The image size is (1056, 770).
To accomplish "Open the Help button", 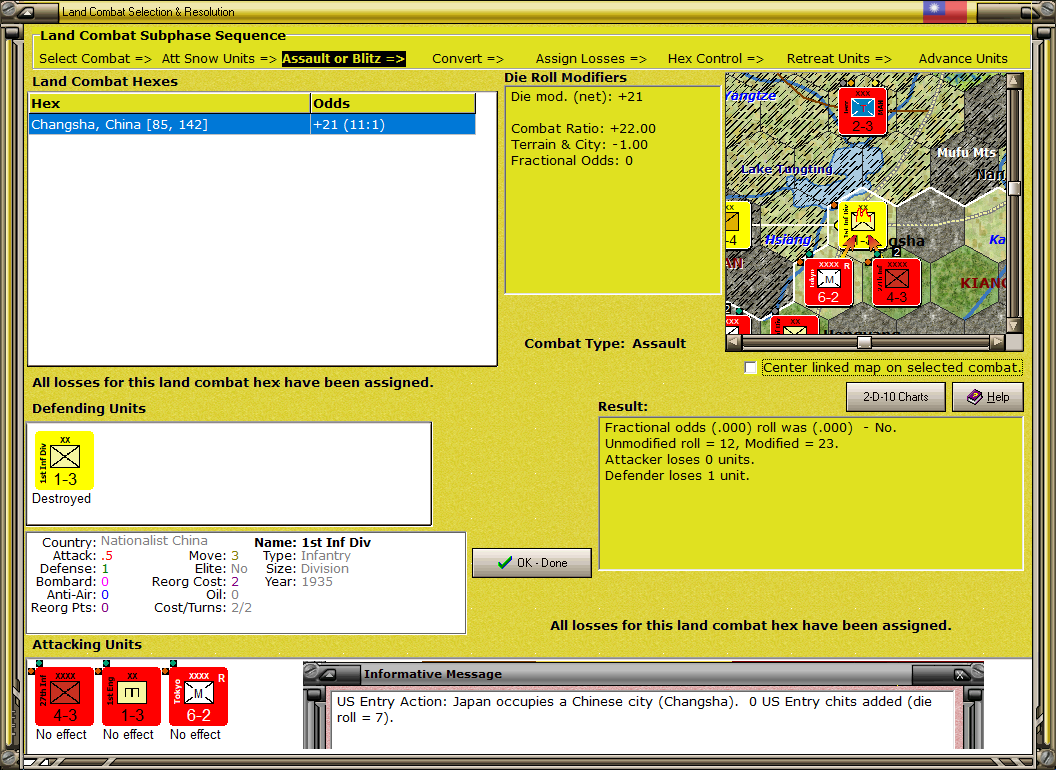I will point(988,397).
